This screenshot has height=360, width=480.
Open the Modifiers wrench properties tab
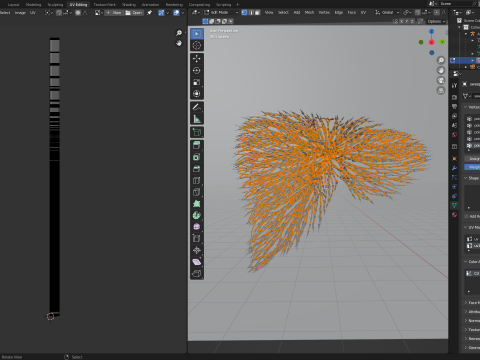point(454,168)
